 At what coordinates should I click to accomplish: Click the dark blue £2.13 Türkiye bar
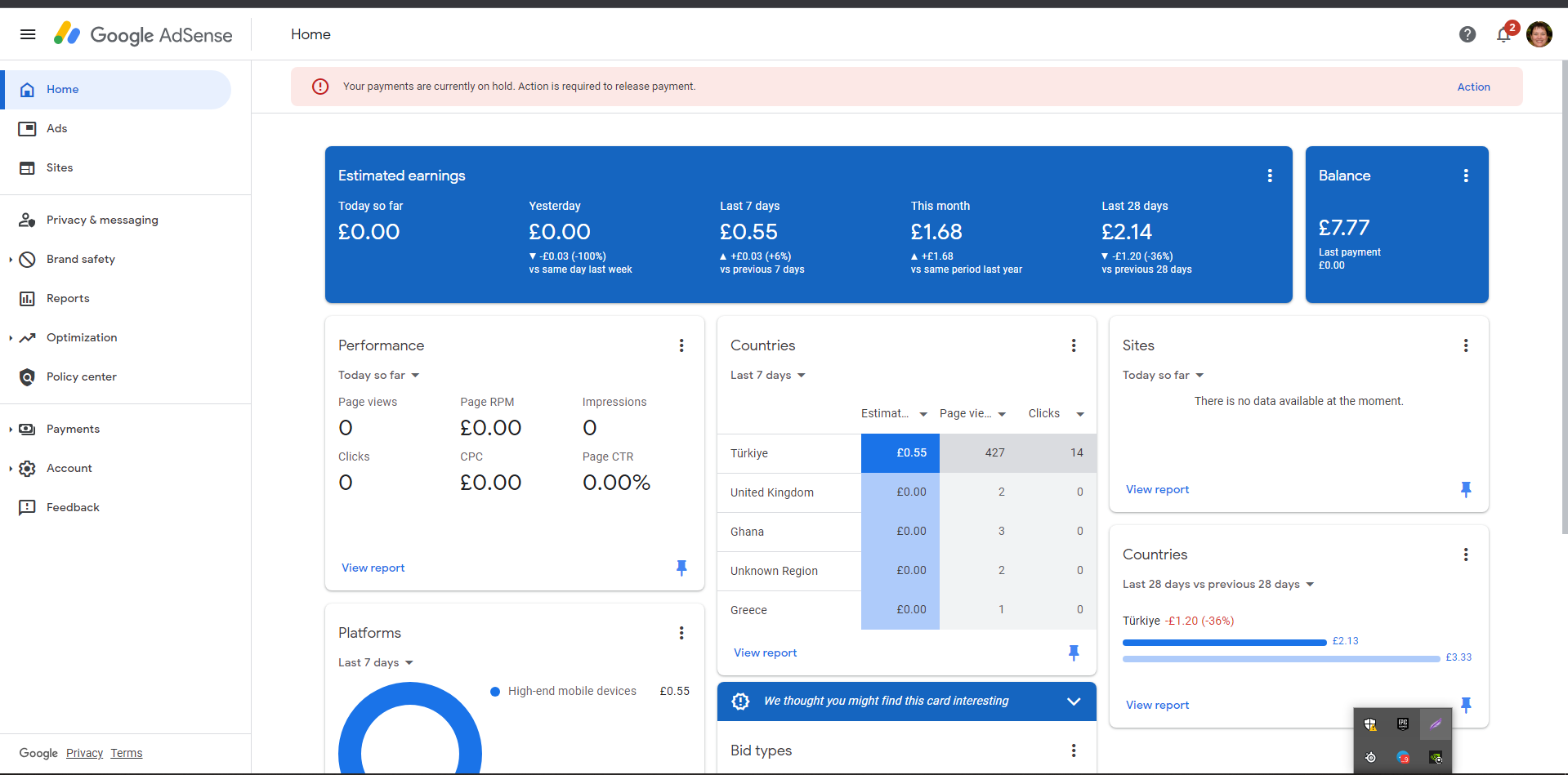tap(1225, 643)
